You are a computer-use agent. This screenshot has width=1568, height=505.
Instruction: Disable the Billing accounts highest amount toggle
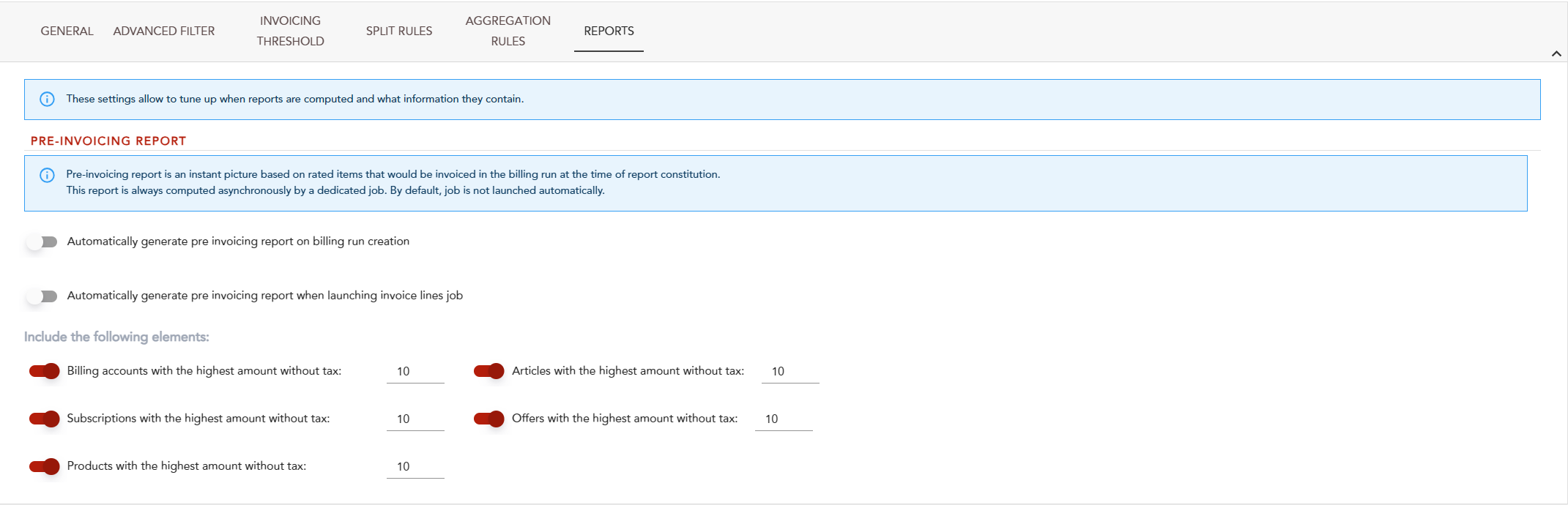coord(45,371)
